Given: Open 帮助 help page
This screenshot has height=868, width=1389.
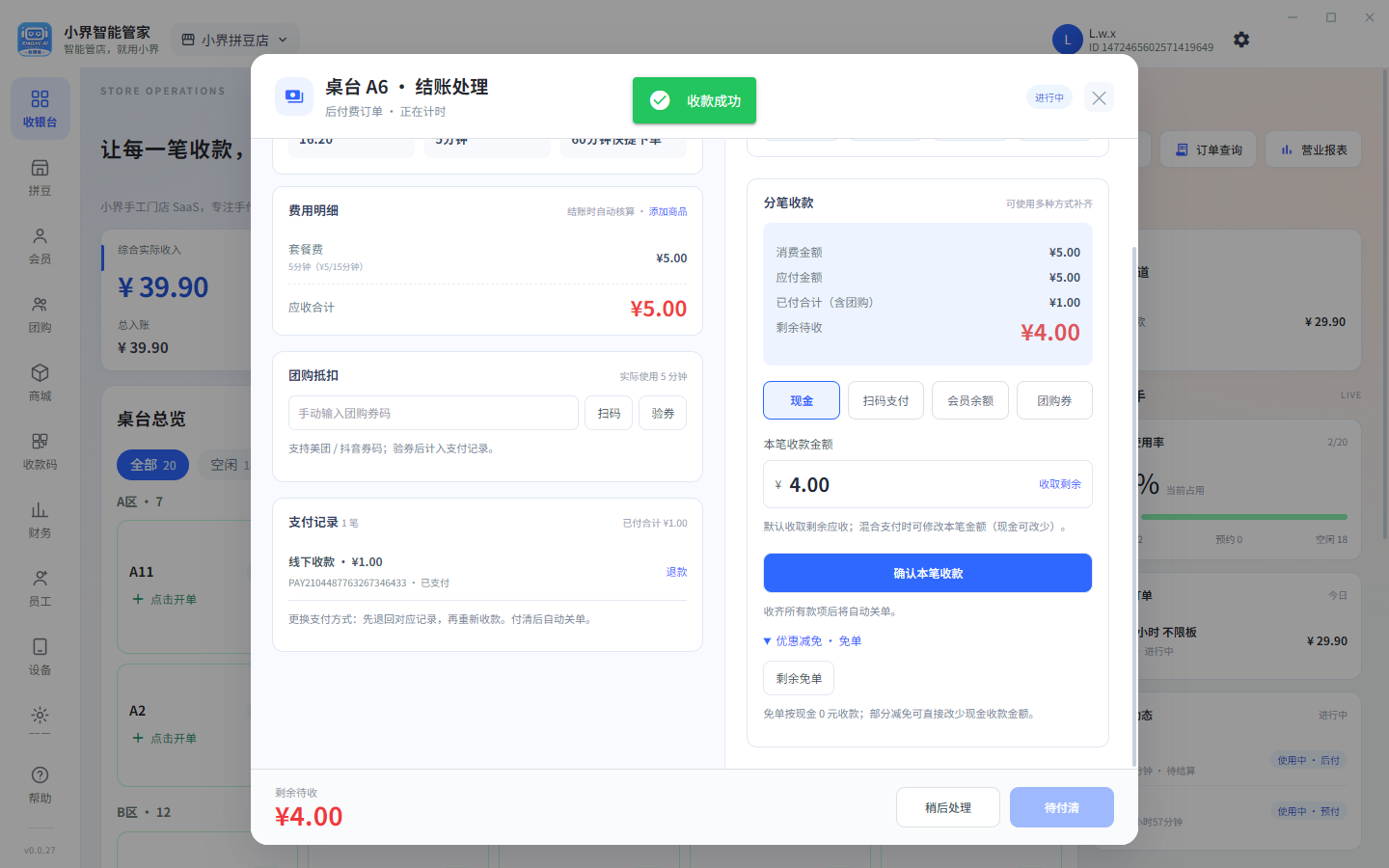Looking at the screenshot, I should pos(40,785).
